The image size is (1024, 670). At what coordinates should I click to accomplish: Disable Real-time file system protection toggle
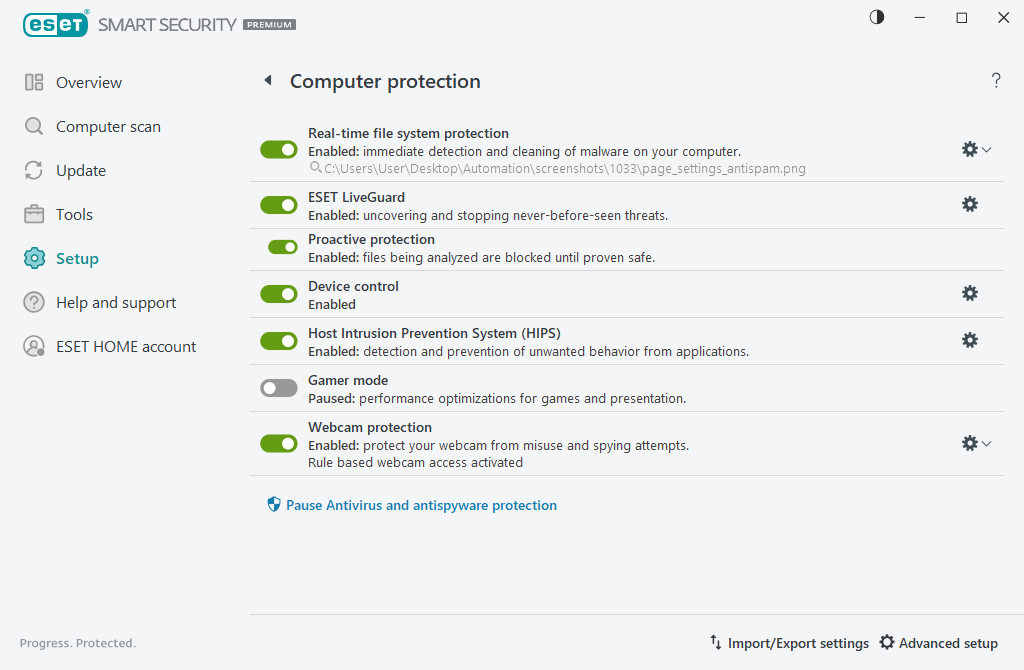pos(279,149)
